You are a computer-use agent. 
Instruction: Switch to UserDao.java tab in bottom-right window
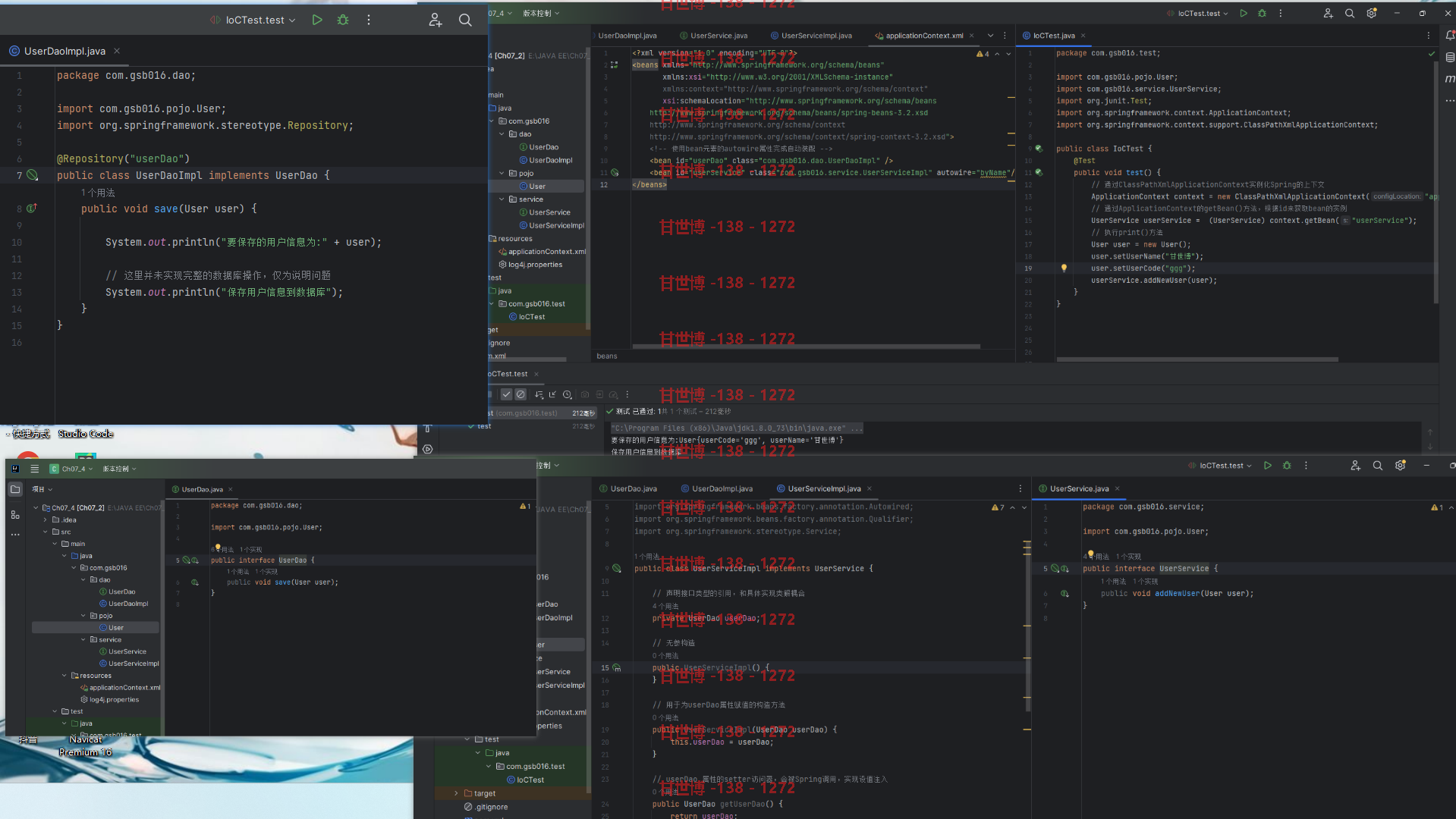pyautogui.click(x=628, y=488)
